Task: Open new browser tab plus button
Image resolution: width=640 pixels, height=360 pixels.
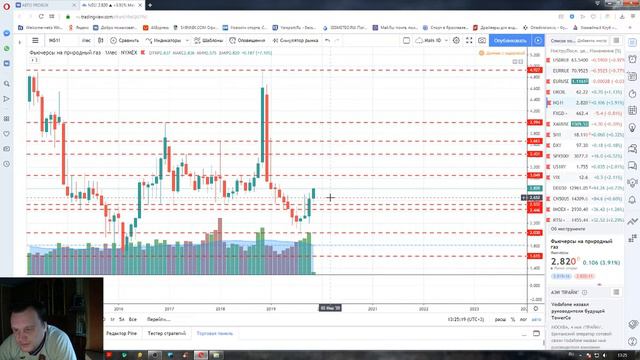Action: 150,5
